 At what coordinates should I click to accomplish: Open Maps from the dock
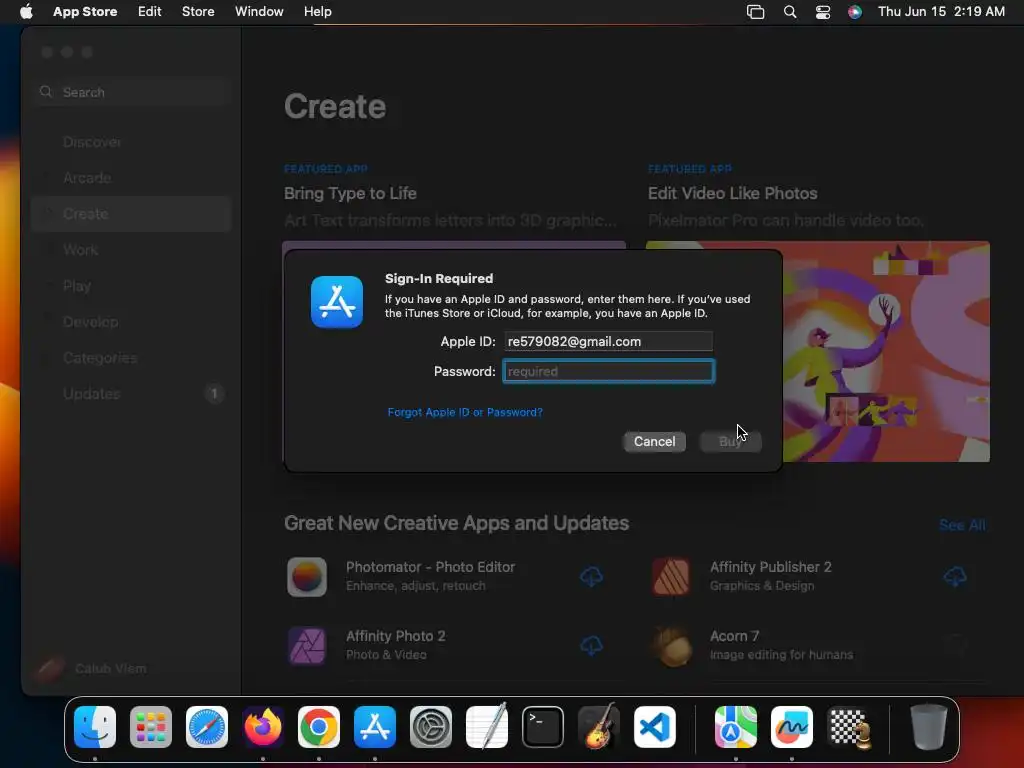coord(736,727)
